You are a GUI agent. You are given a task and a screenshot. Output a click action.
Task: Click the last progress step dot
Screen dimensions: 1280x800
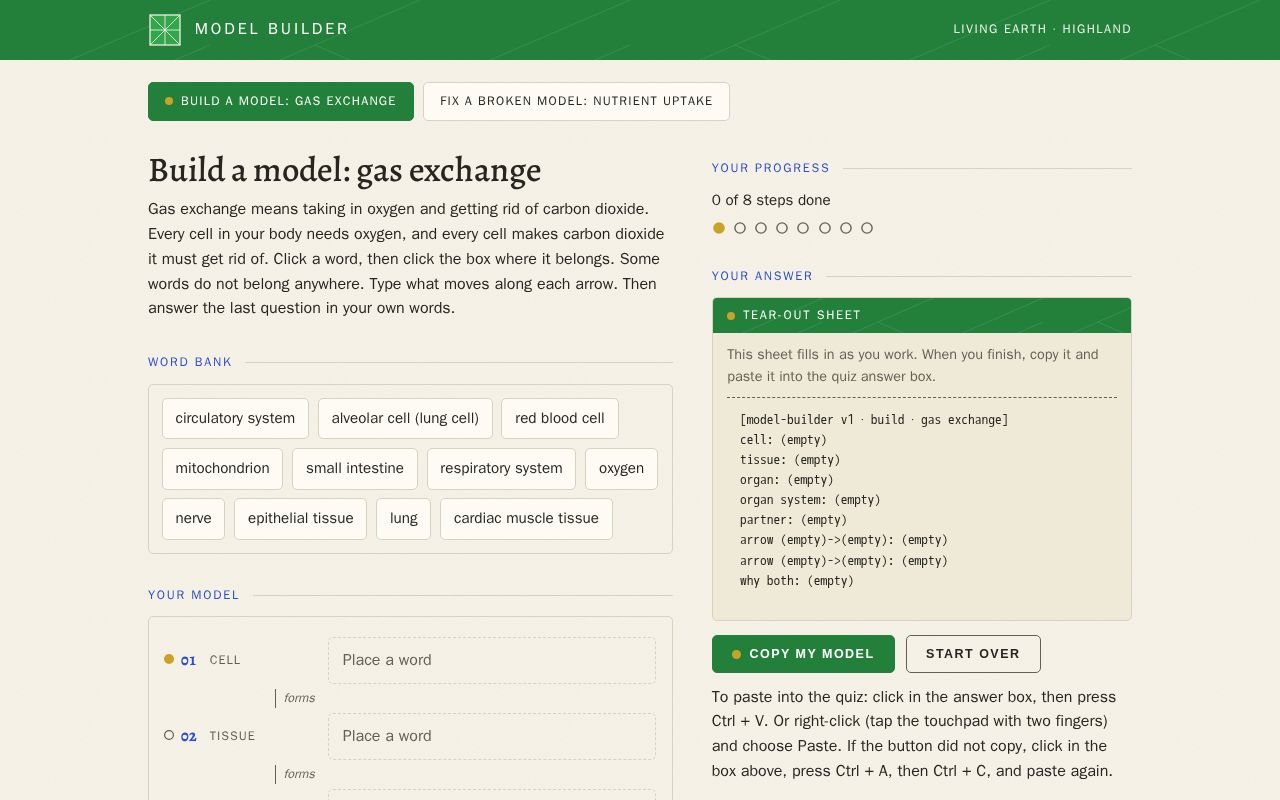pyautogui.click(x=867, y=228)
